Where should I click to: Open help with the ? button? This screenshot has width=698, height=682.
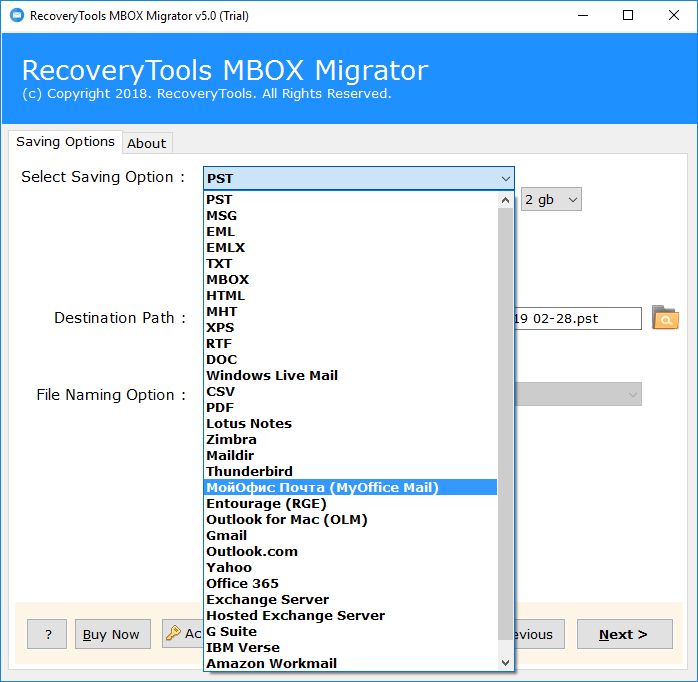(x=47, y=634)
